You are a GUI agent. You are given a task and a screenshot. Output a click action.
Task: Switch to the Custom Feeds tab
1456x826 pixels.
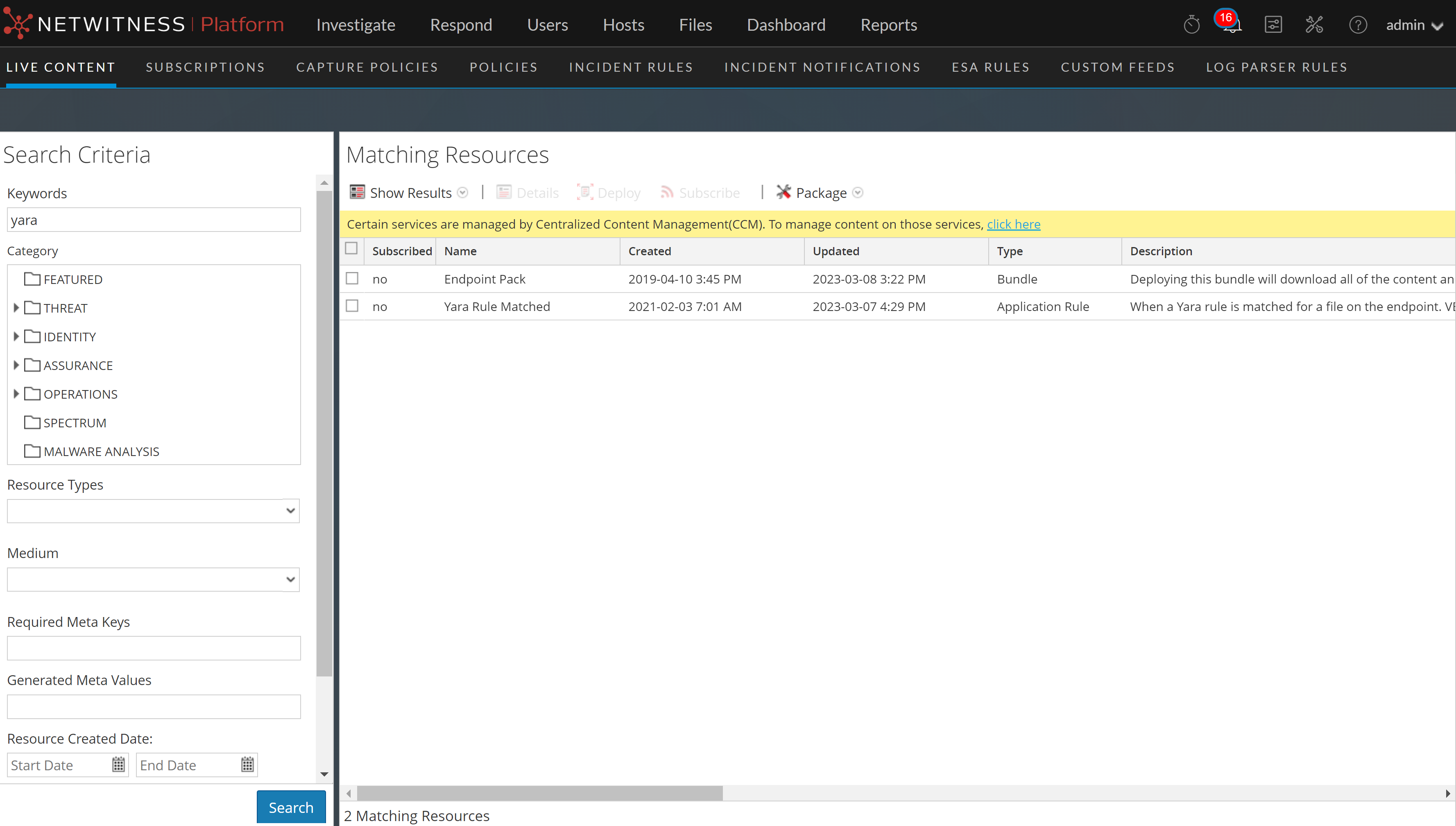tap(1118, 67)
